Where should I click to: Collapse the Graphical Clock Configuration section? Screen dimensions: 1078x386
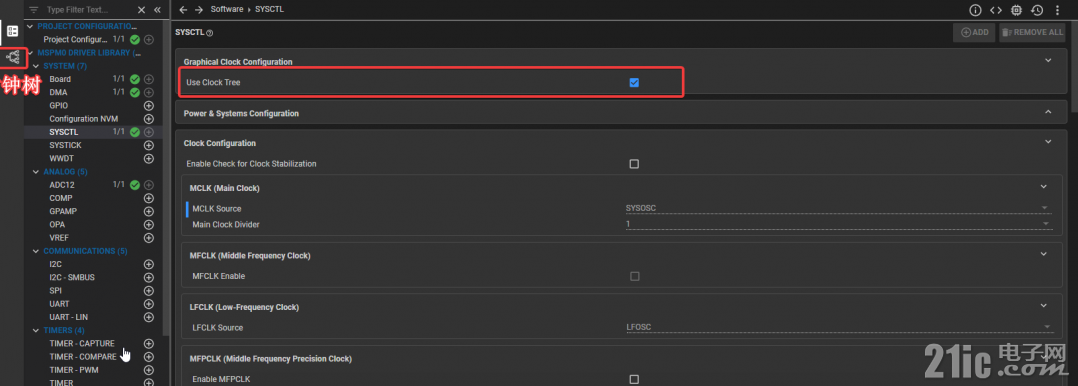(x=1048, y=61)
